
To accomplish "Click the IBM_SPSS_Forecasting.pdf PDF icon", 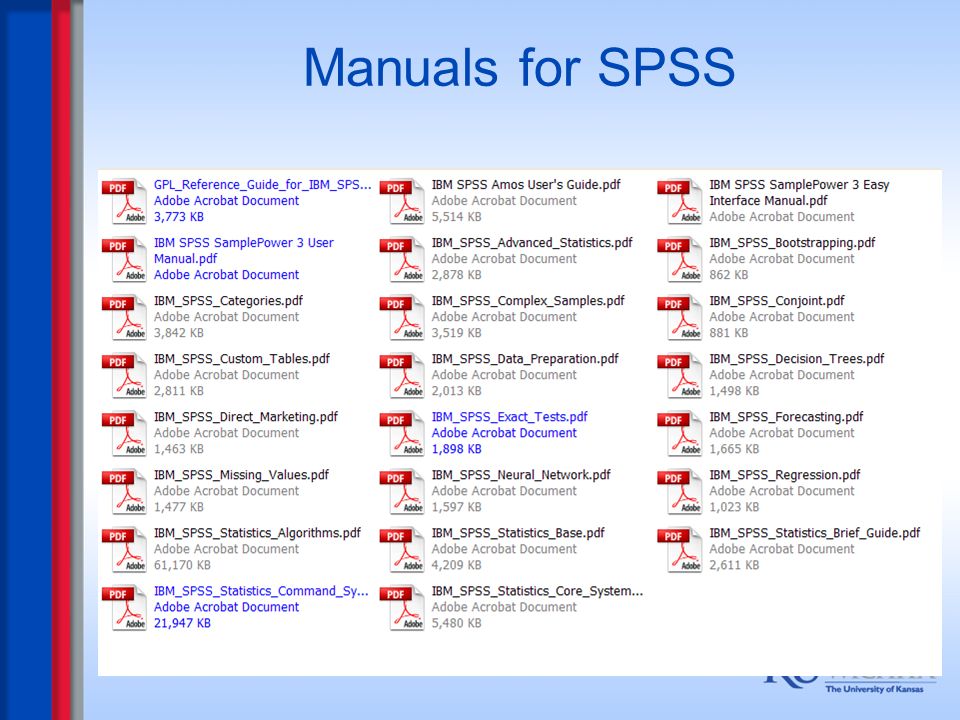I will [x=680, y=433].
